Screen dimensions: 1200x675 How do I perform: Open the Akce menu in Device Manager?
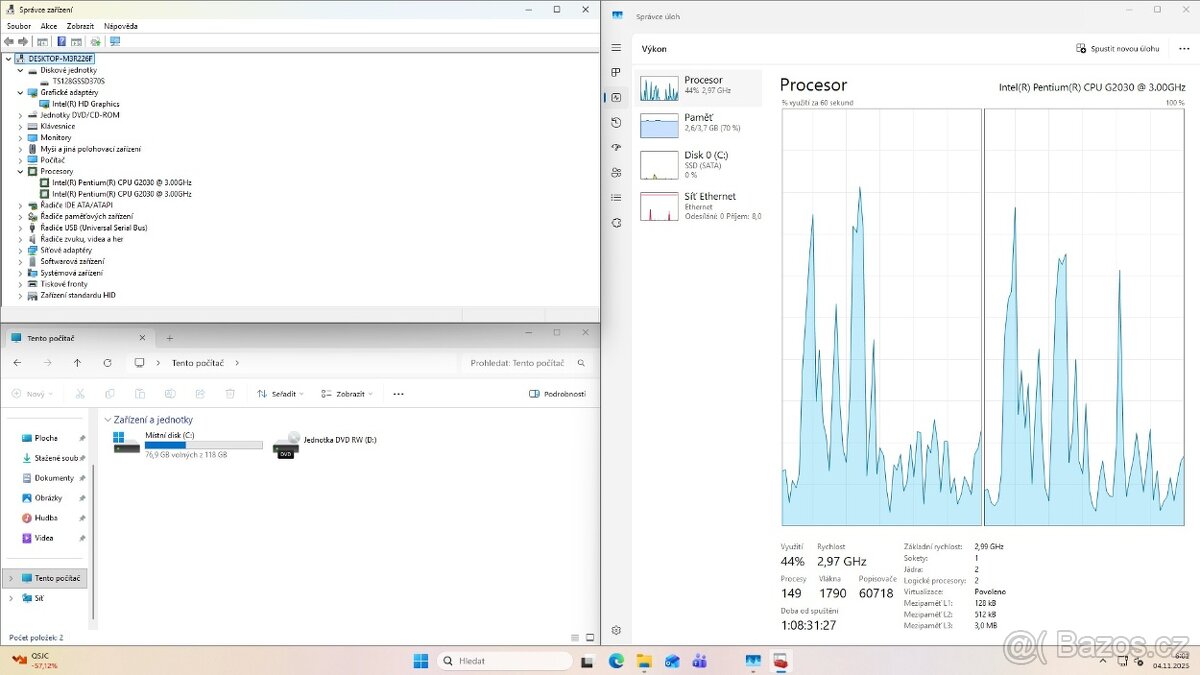[x=48, y=26]
